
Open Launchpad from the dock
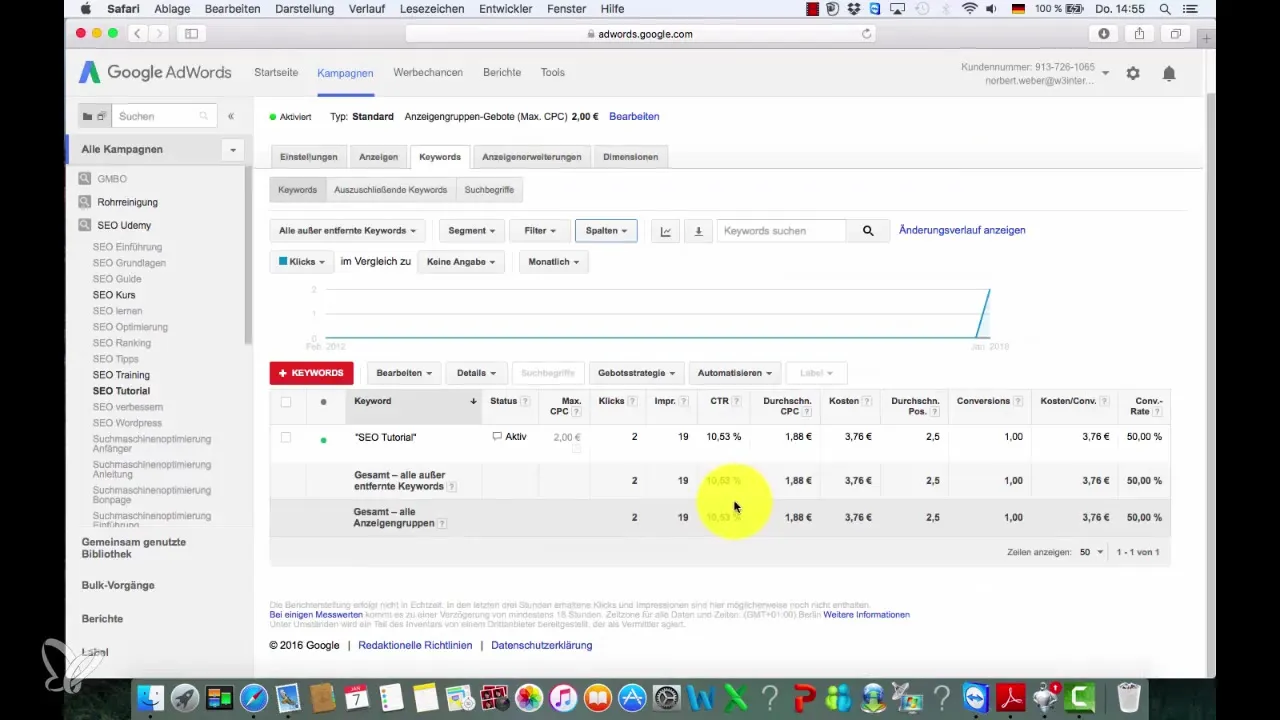point(184,697)
